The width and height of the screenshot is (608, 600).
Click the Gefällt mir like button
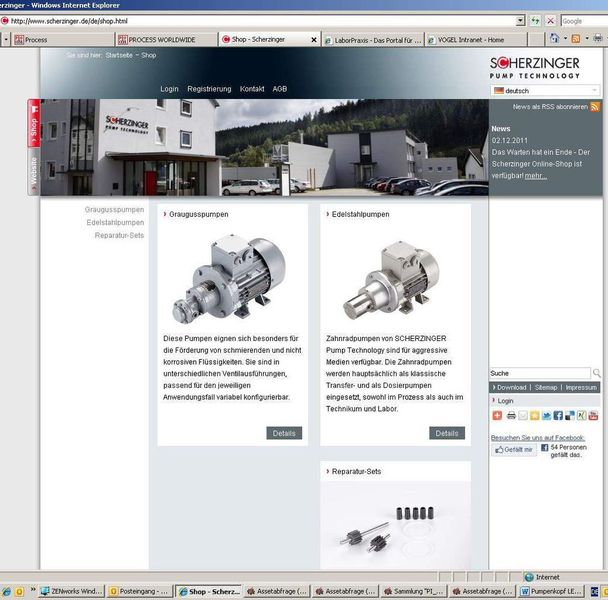(514, 450)
